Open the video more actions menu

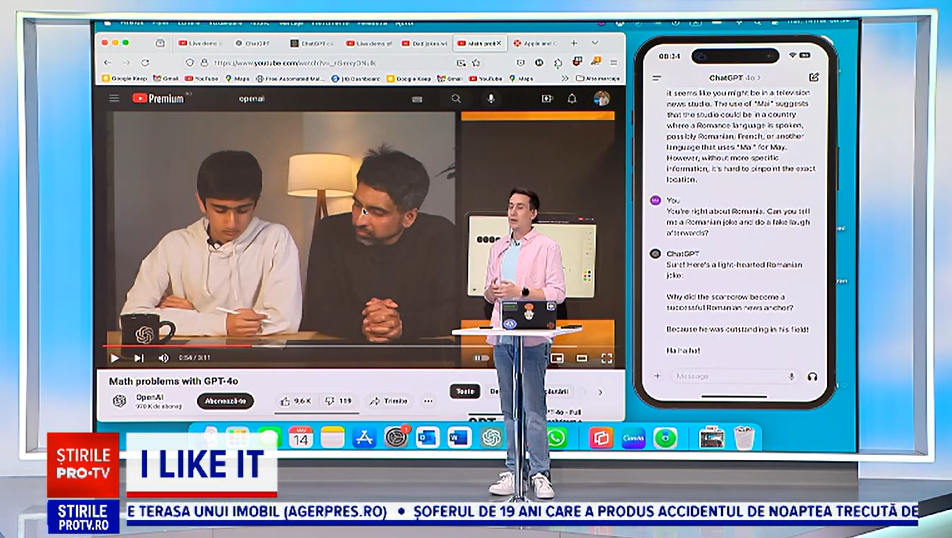(x=428, y=401)
